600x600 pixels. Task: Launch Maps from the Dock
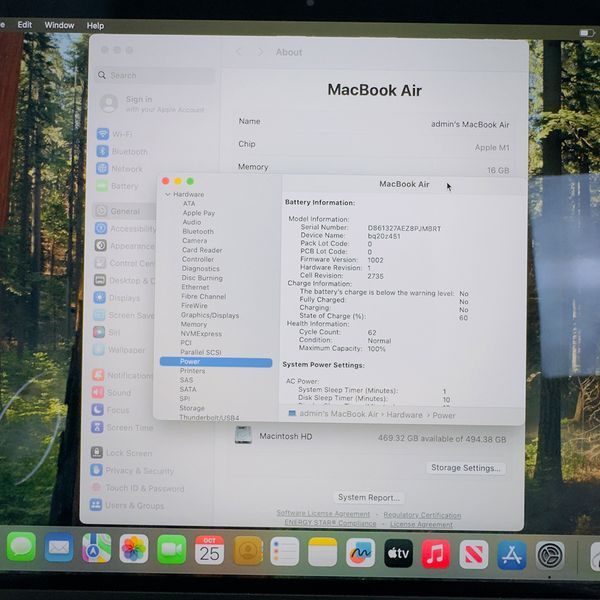click(96, 548)
